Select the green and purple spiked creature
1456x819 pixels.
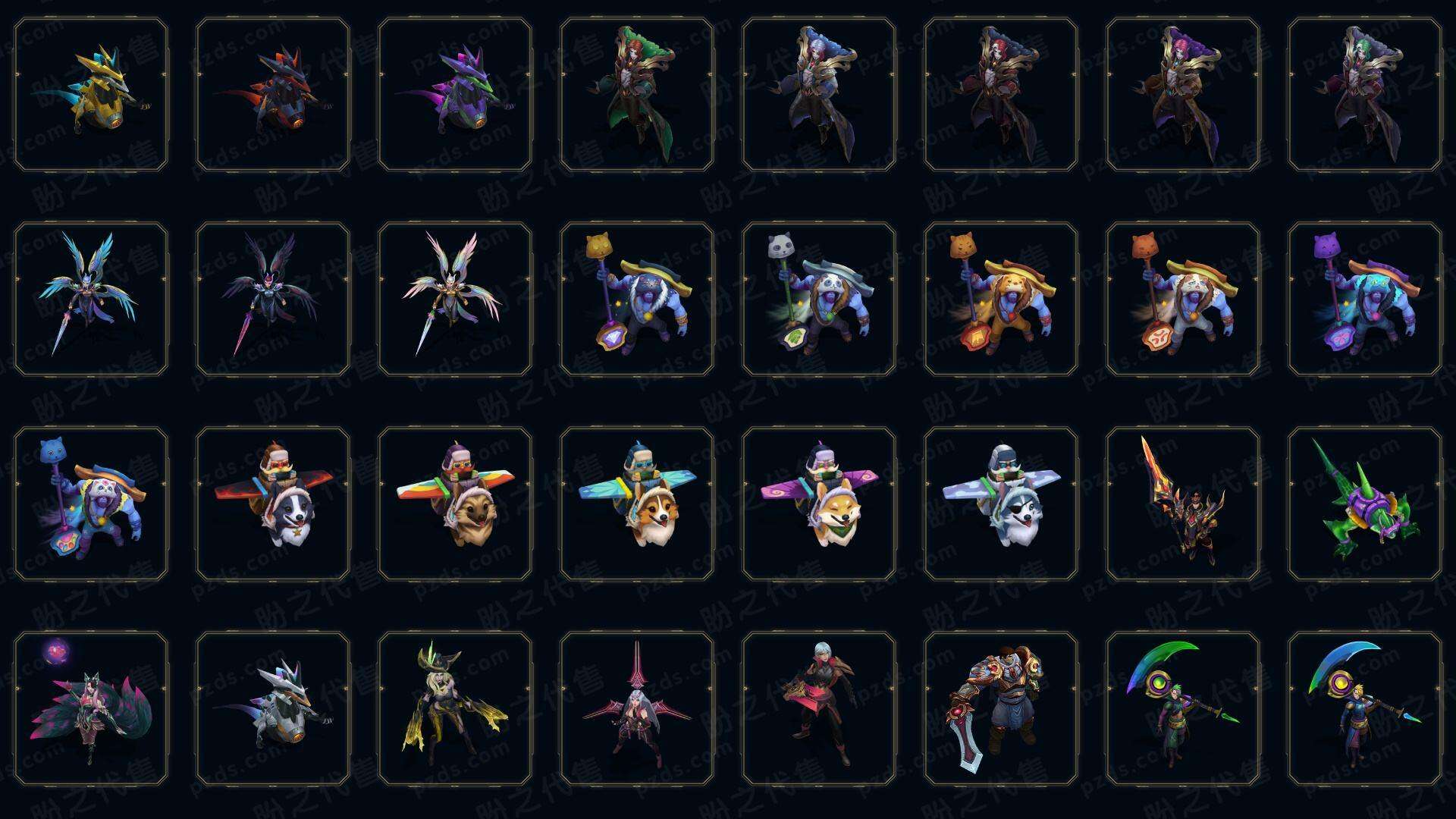tap(1365, 504)
